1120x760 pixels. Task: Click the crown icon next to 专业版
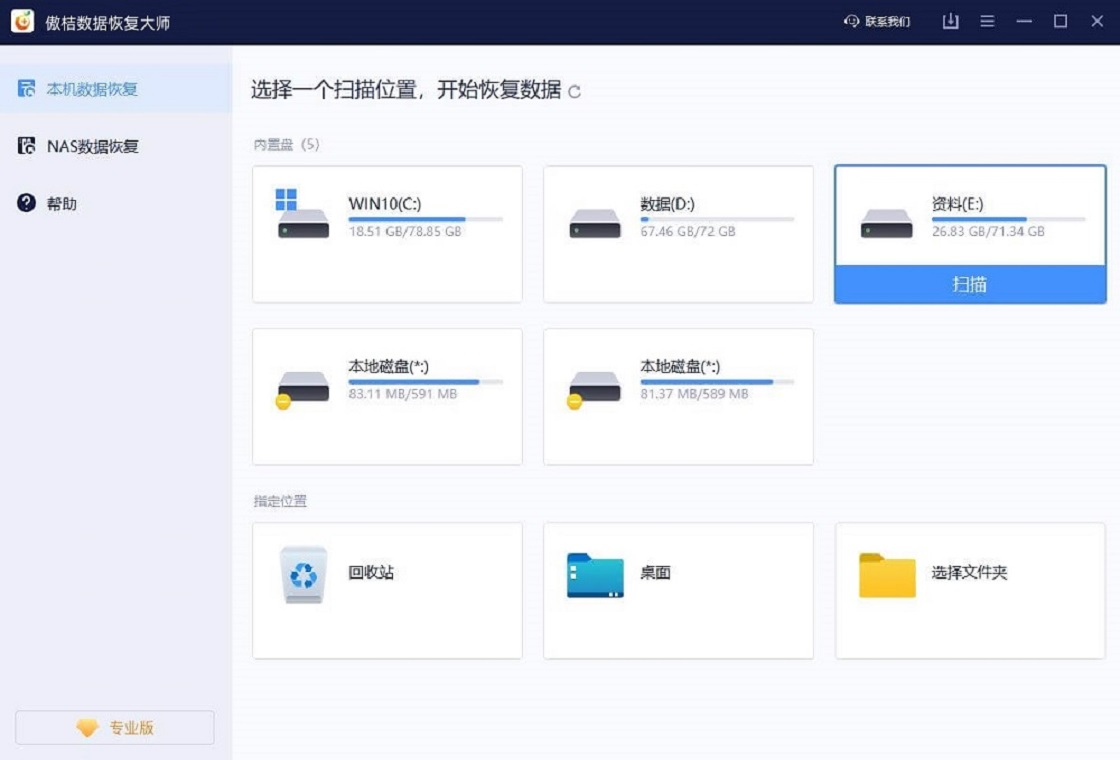(x=88, y=728)
